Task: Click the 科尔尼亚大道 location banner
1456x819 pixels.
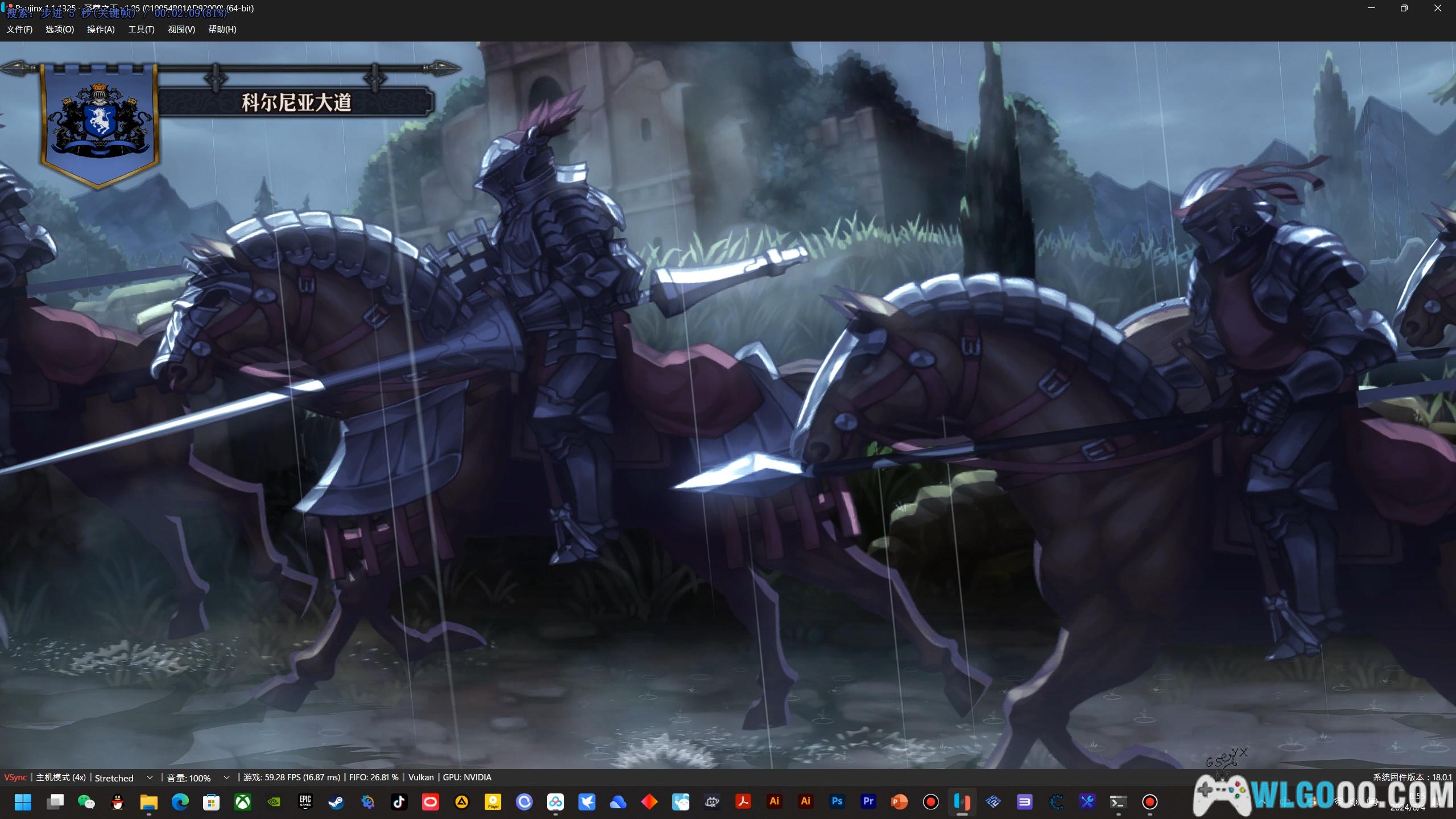Action: 296,102
